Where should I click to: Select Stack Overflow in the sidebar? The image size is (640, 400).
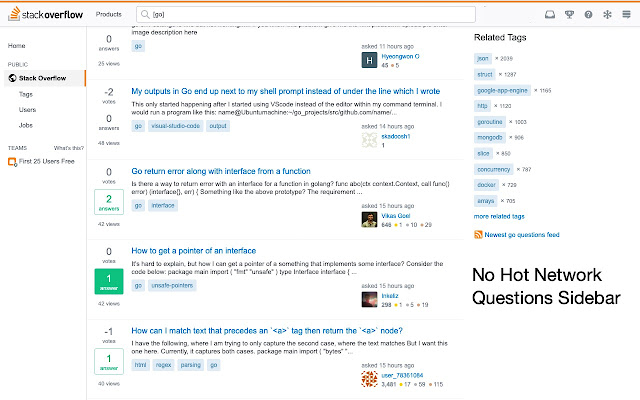(x=45, y=78)
